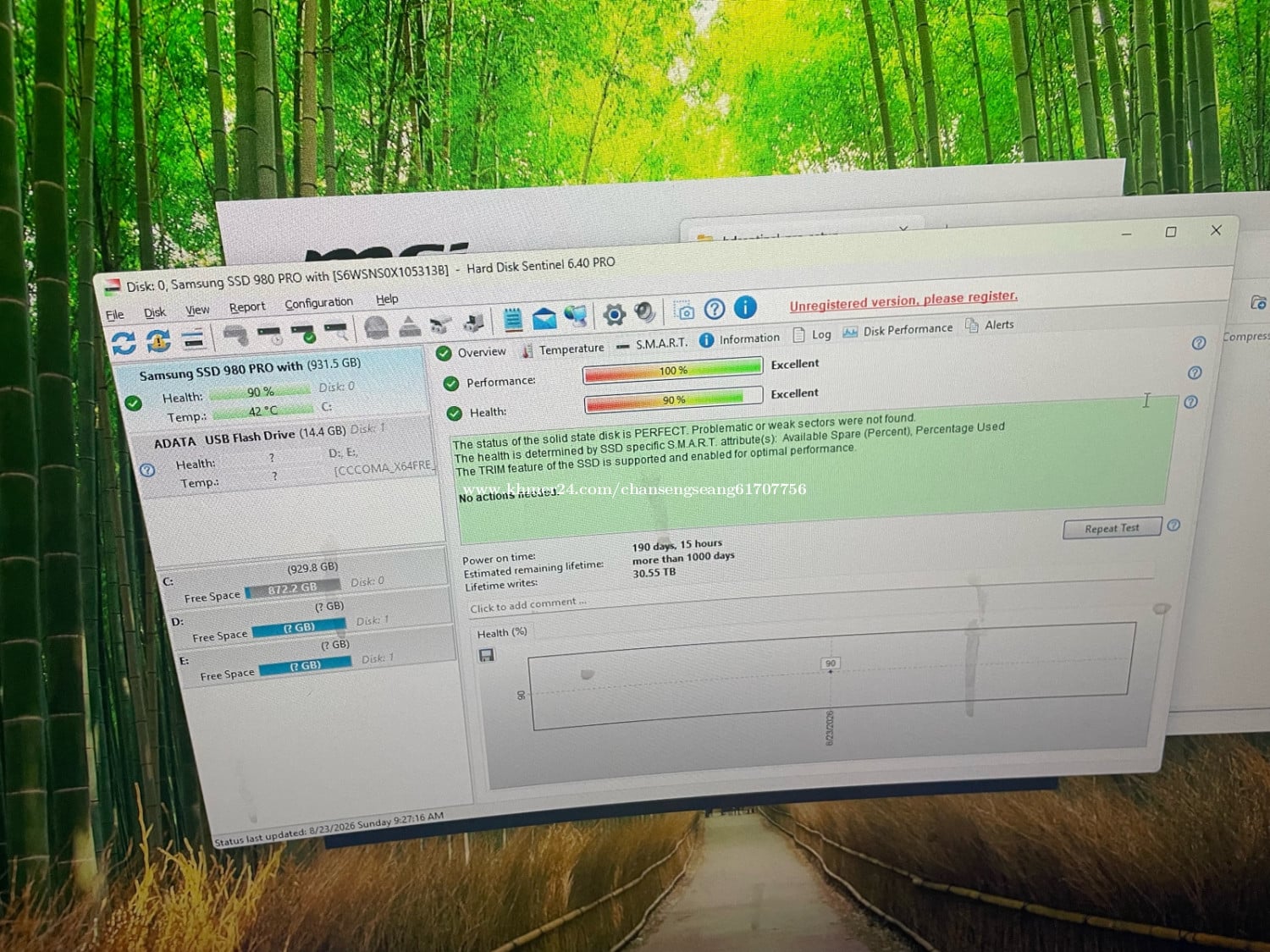This screenshot has height=952, width=1270.
Task: Click the 90 % health bar beside Excellent
Action: 674,399
